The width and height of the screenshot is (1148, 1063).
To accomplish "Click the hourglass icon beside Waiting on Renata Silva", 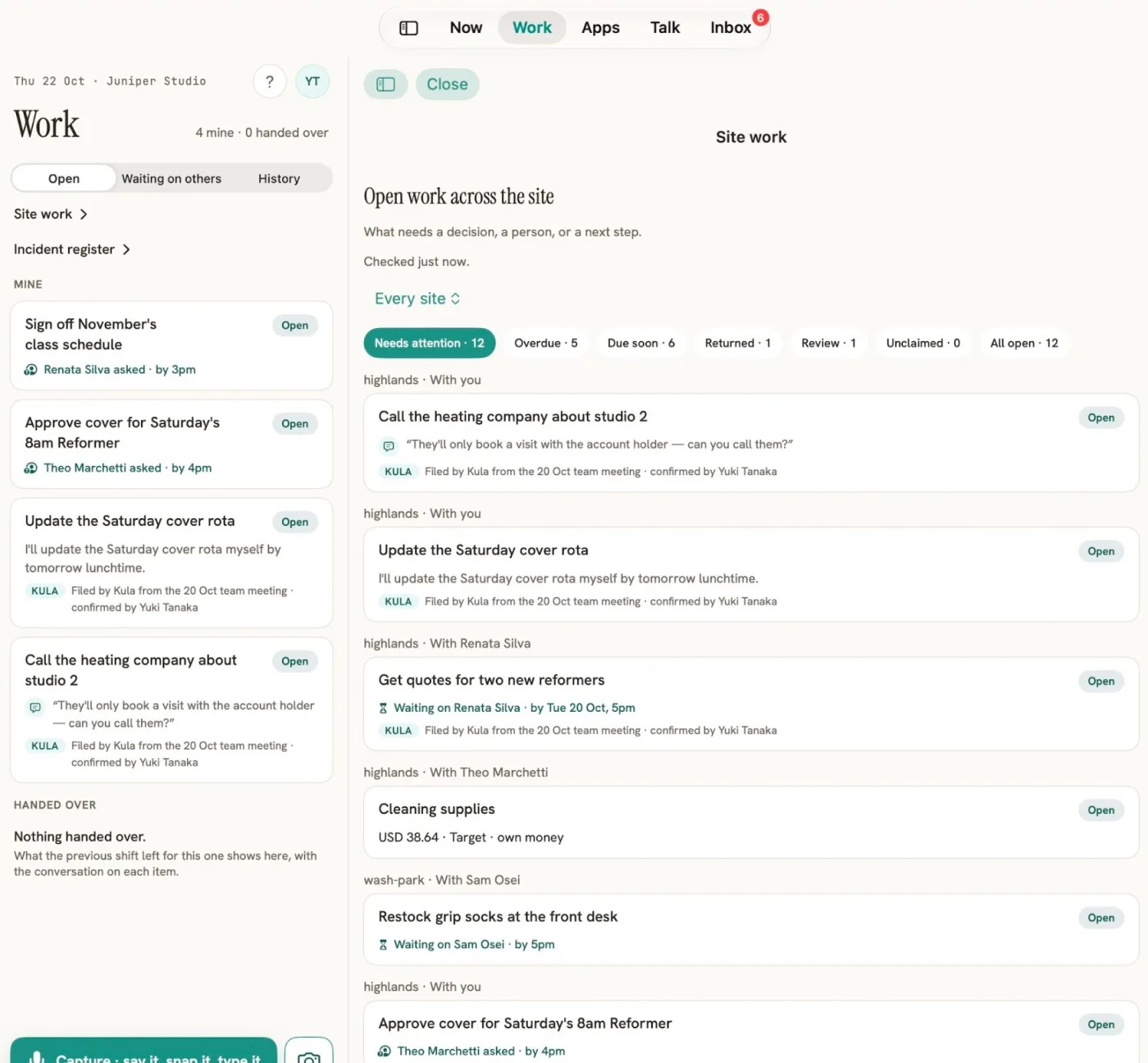I will point(383,708).
